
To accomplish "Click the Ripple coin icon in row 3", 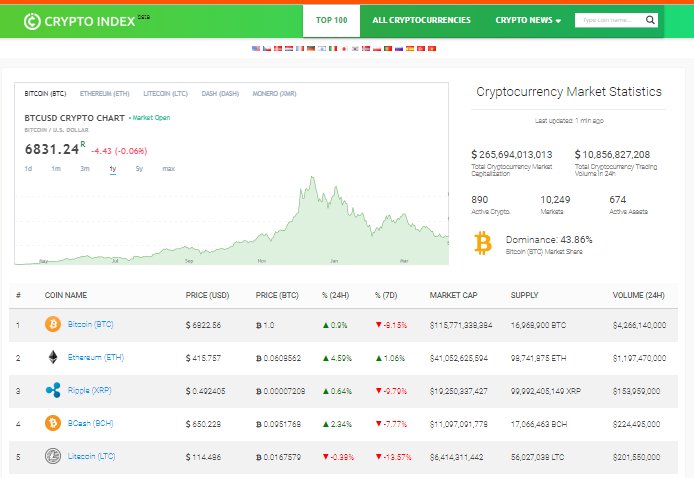I will coord(53,390).
